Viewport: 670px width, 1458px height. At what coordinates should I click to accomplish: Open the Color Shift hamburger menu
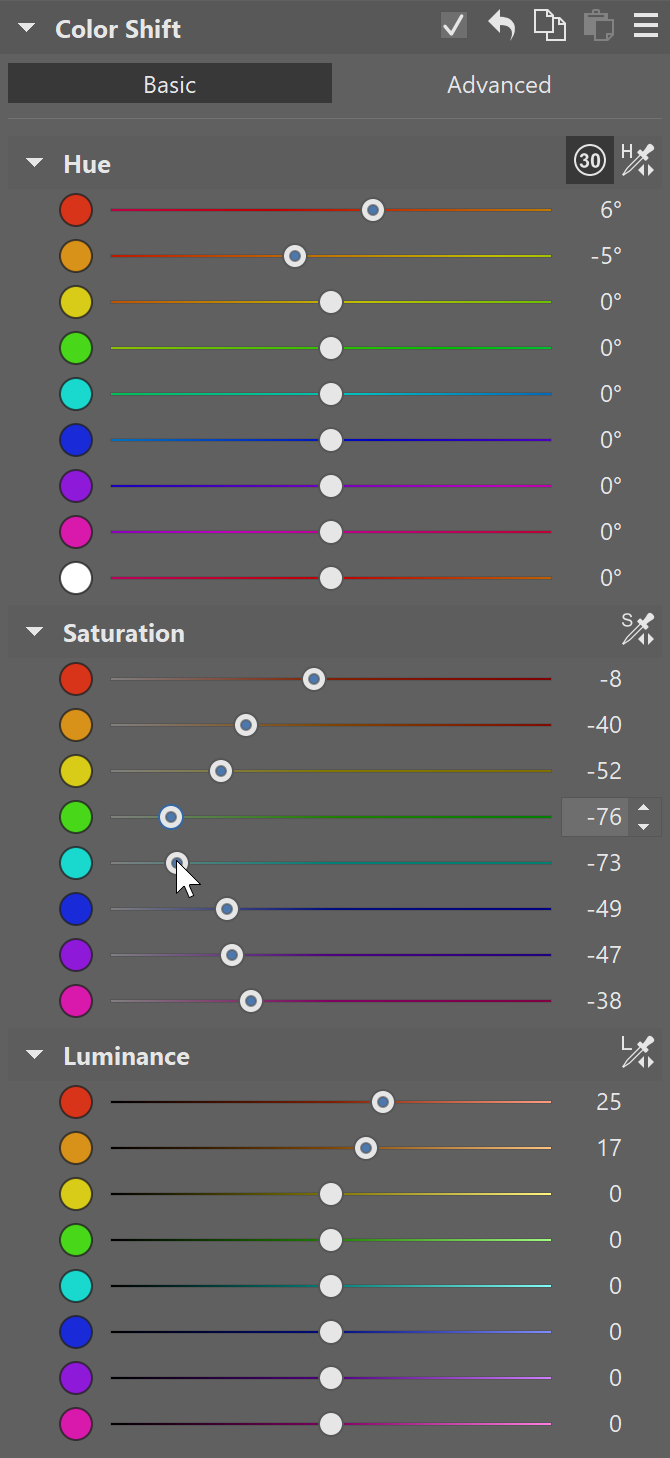[646, 25]
